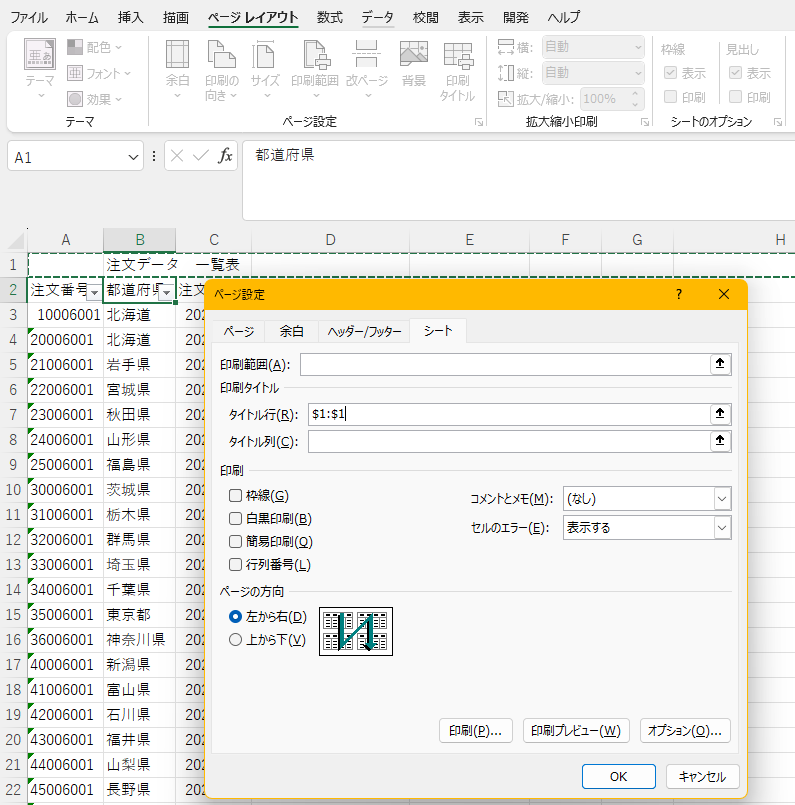Click the 印刷プレビュー(W) button
The image size is (795, 805).
[x=576, y=731]
